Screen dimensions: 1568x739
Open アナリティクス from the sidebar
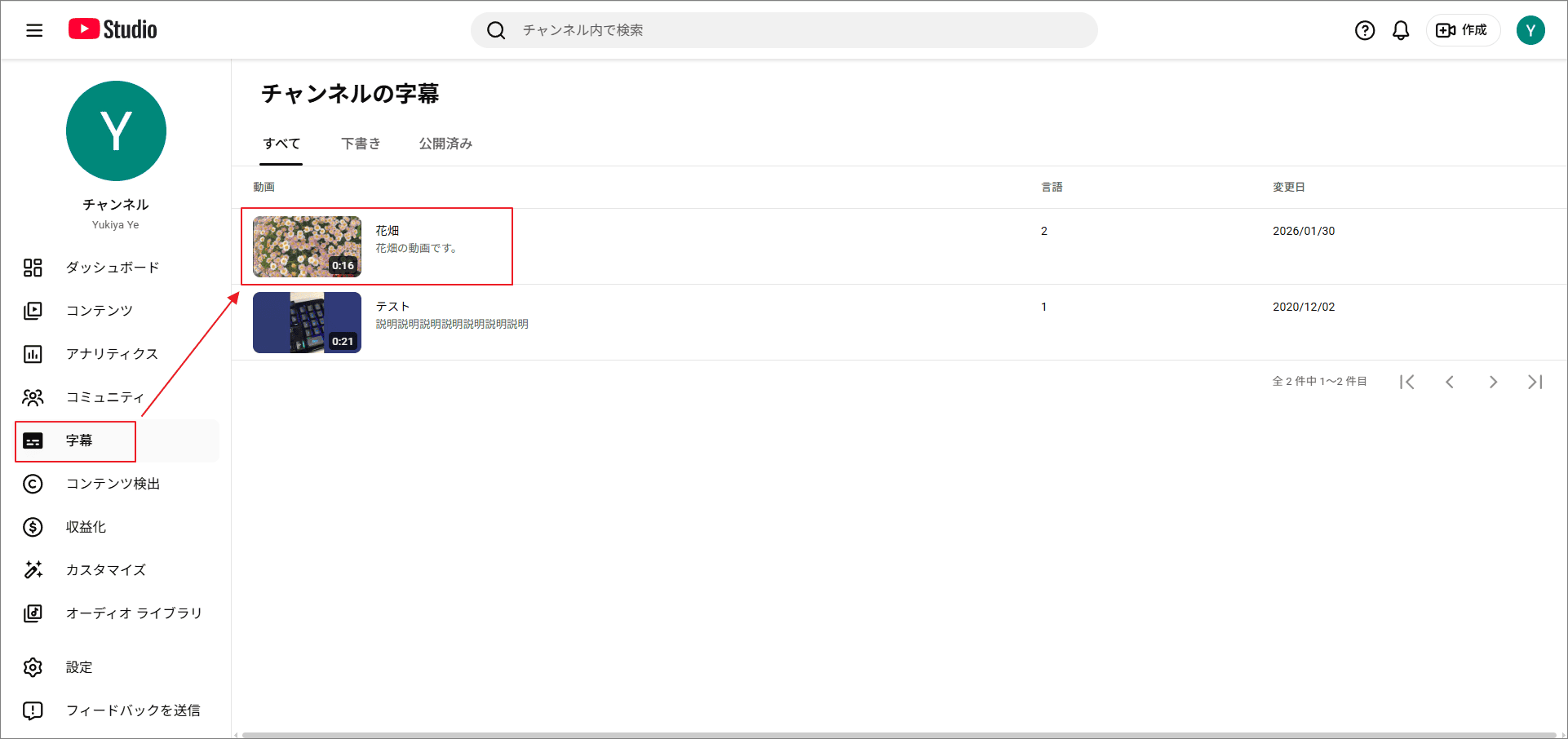pyautogui.click(x=112, y=353)
